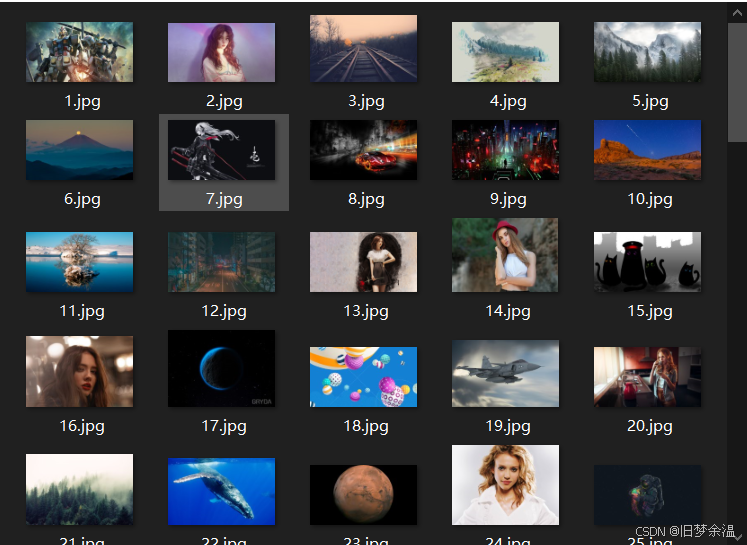Click the 4.jpg file name label

pos(508,101)
